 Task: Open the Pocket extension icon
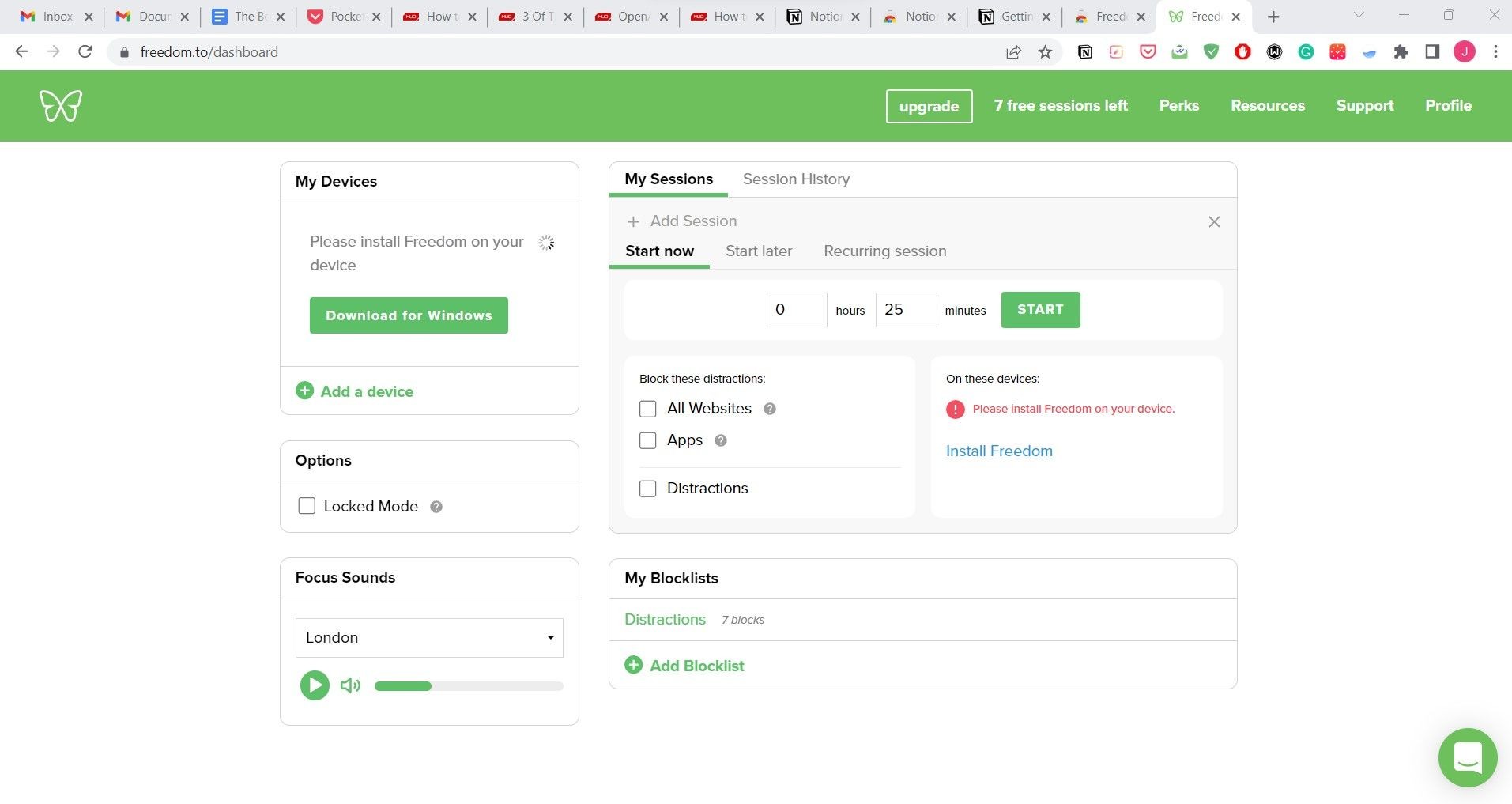click(1148, 52)
